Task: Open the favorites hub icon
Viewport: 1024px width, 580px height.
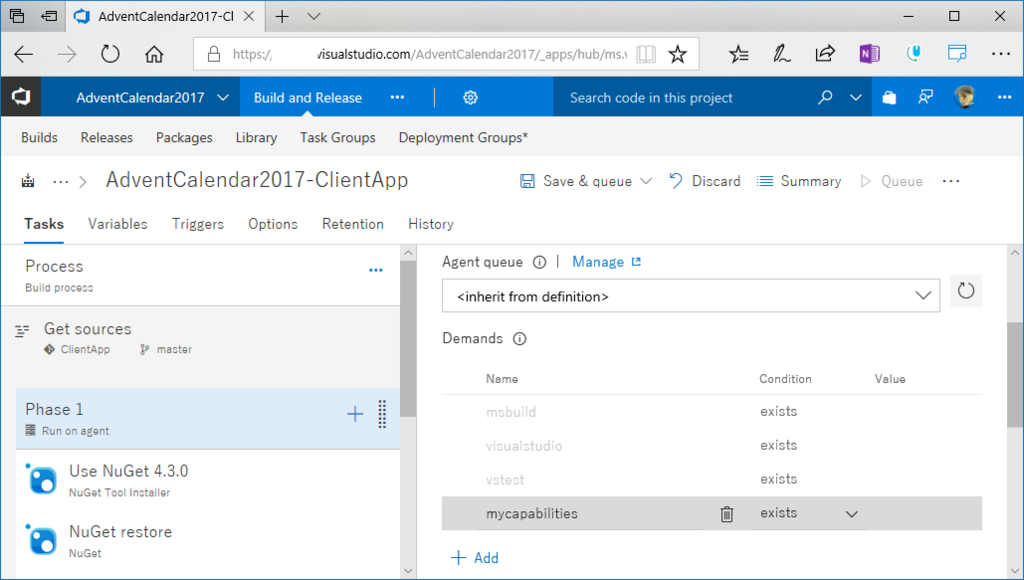Action: [x=739, y=54]
